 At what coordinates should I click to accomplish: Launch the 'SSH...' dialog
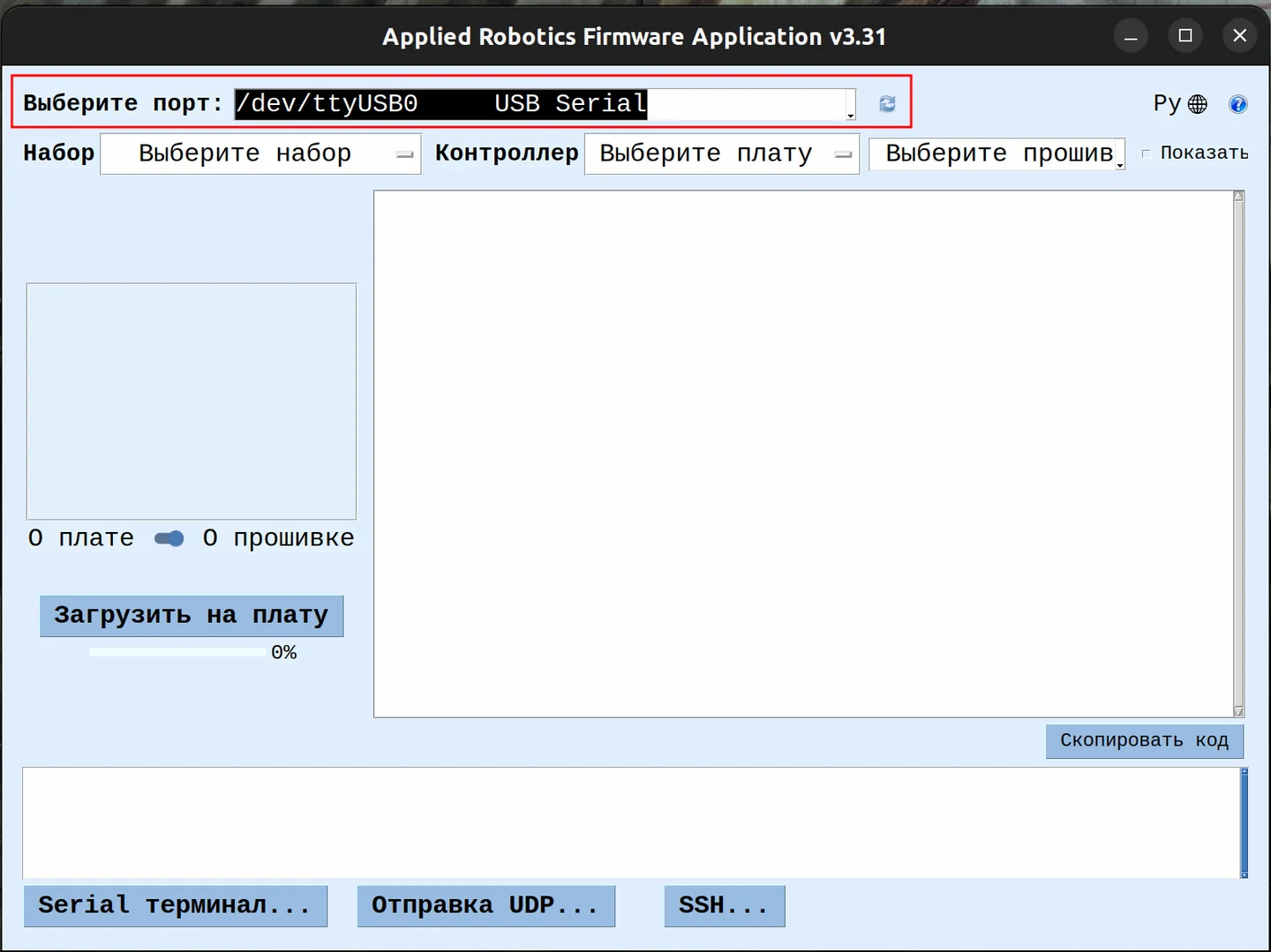tap(725, 906)
